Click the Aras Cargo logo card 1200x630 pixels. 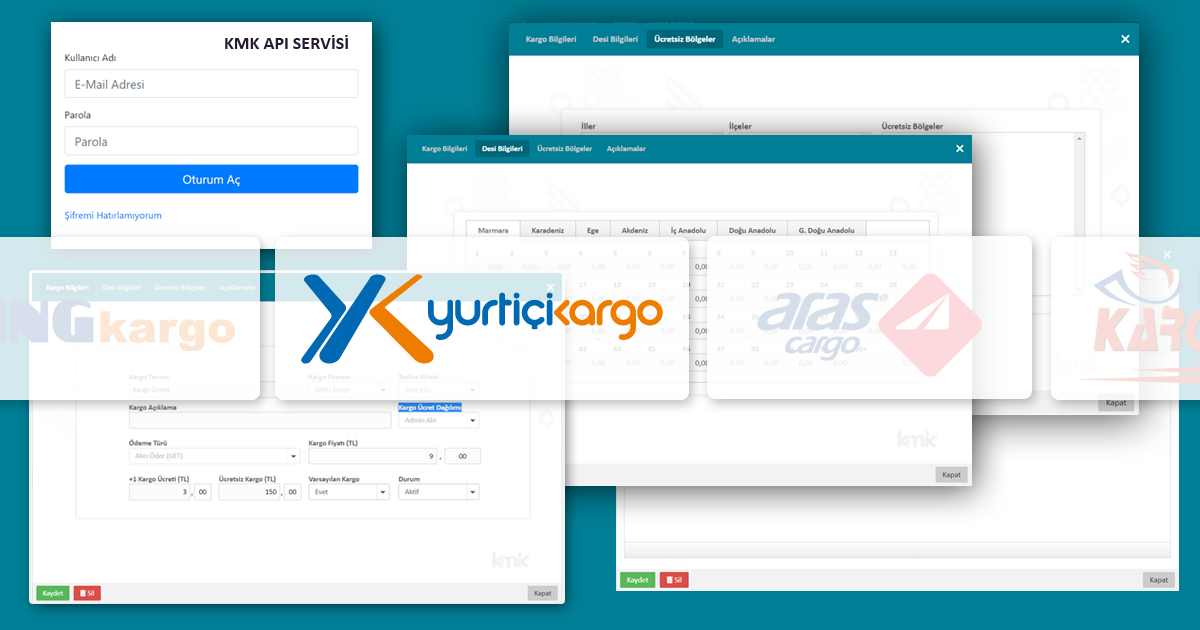(x=869, y=318)
